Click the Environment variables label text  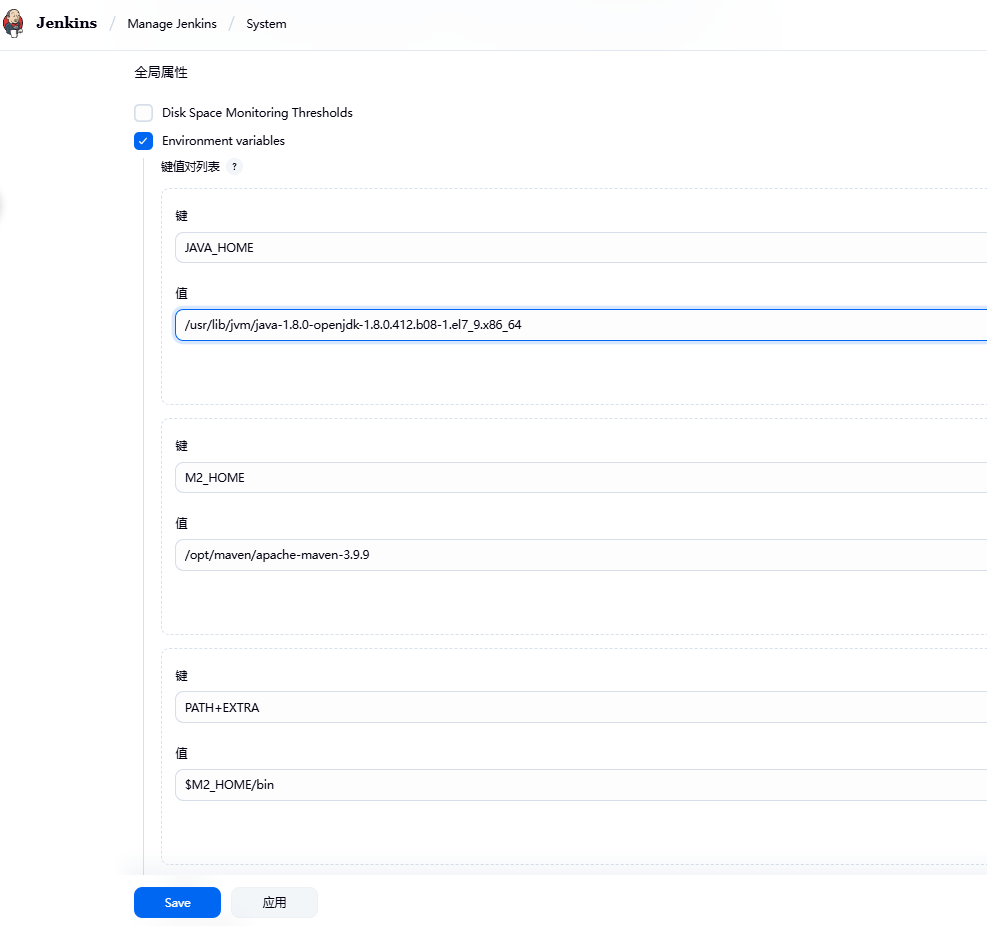click(223, 141)
